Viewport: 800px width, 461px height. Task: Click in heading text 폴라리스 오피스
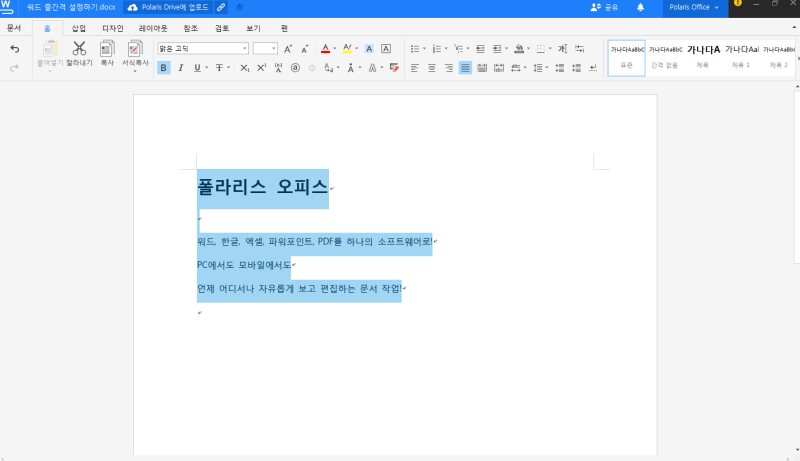tap(262, 187)
